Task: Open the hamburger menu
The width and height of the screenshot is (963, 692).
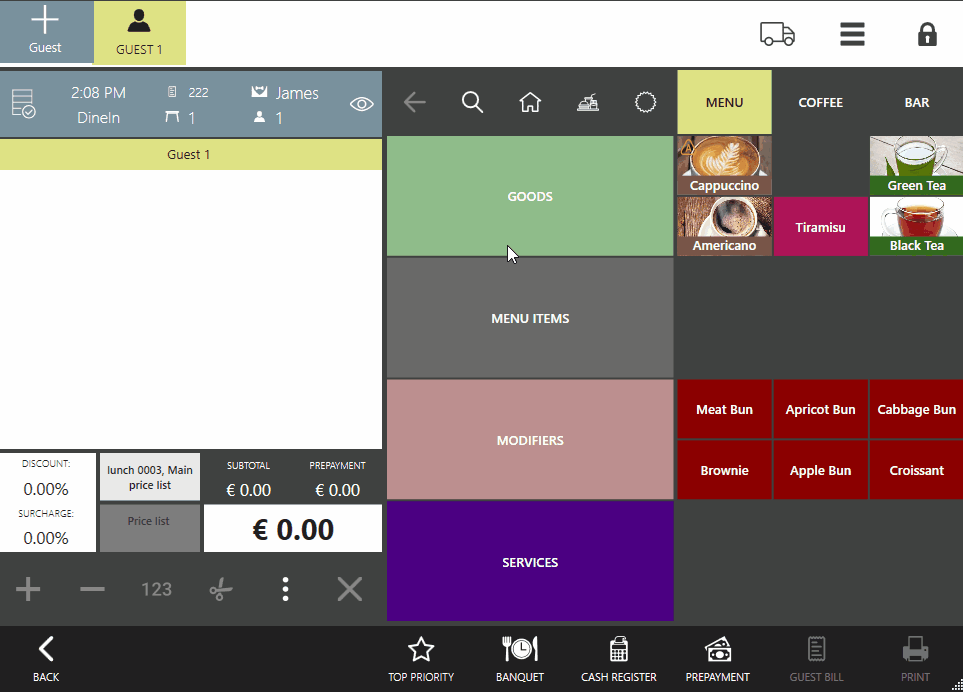Action: (852, 34)
